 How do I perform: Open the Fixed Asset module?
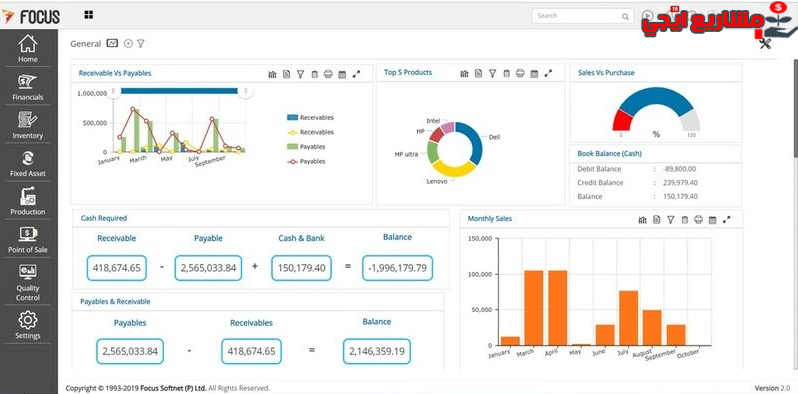(x=28, y=163)
